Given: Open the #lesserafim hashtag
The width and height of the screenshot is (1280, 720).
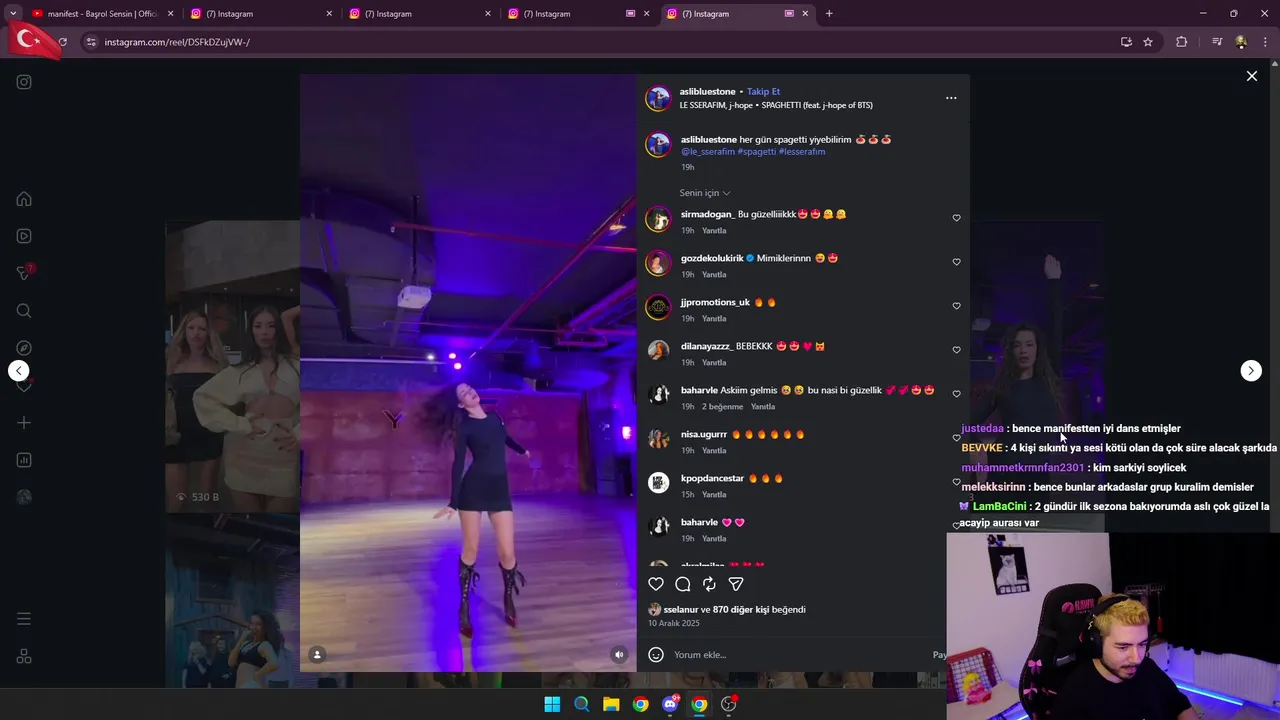Looking at the screenshot, I should (x=802, y=152).
